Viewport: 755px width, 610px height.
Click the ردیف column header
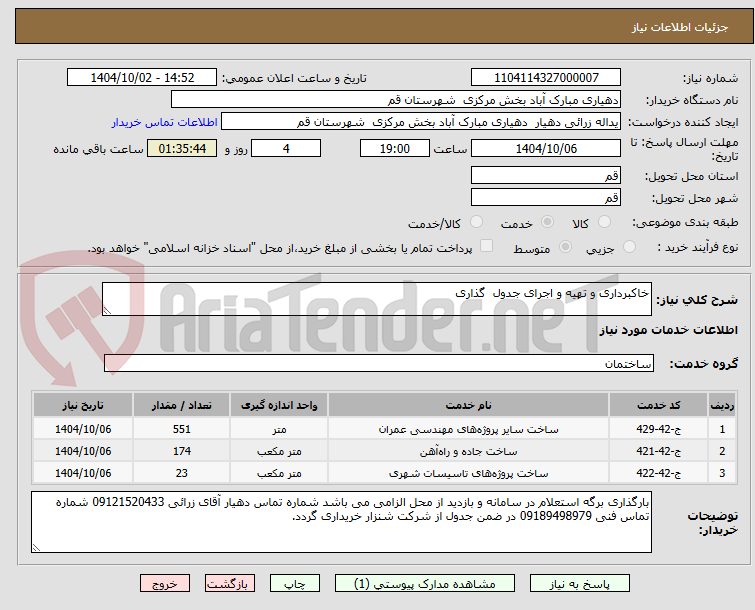(722, 405)
